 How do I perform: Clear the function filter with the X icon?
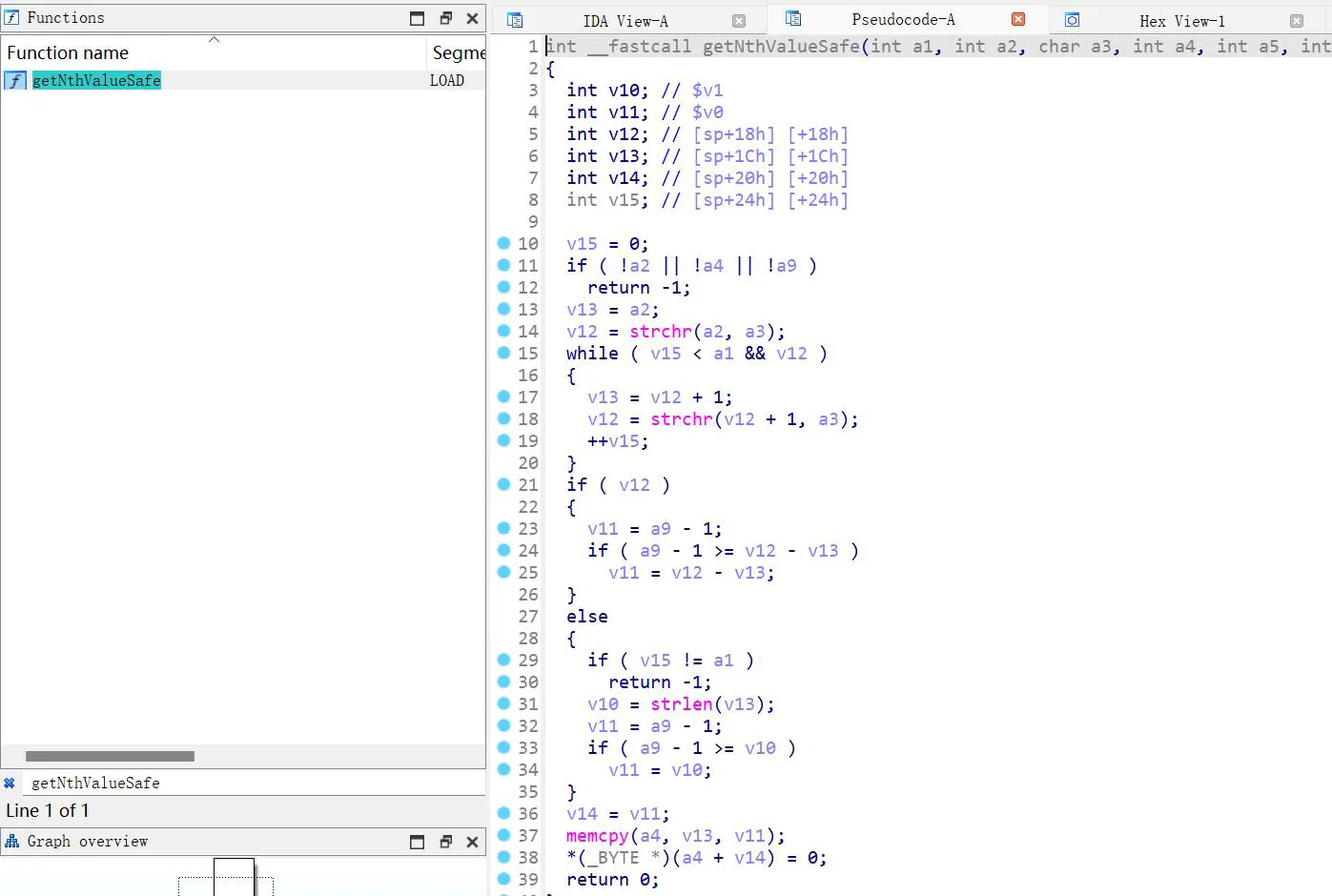click(10, 783)
